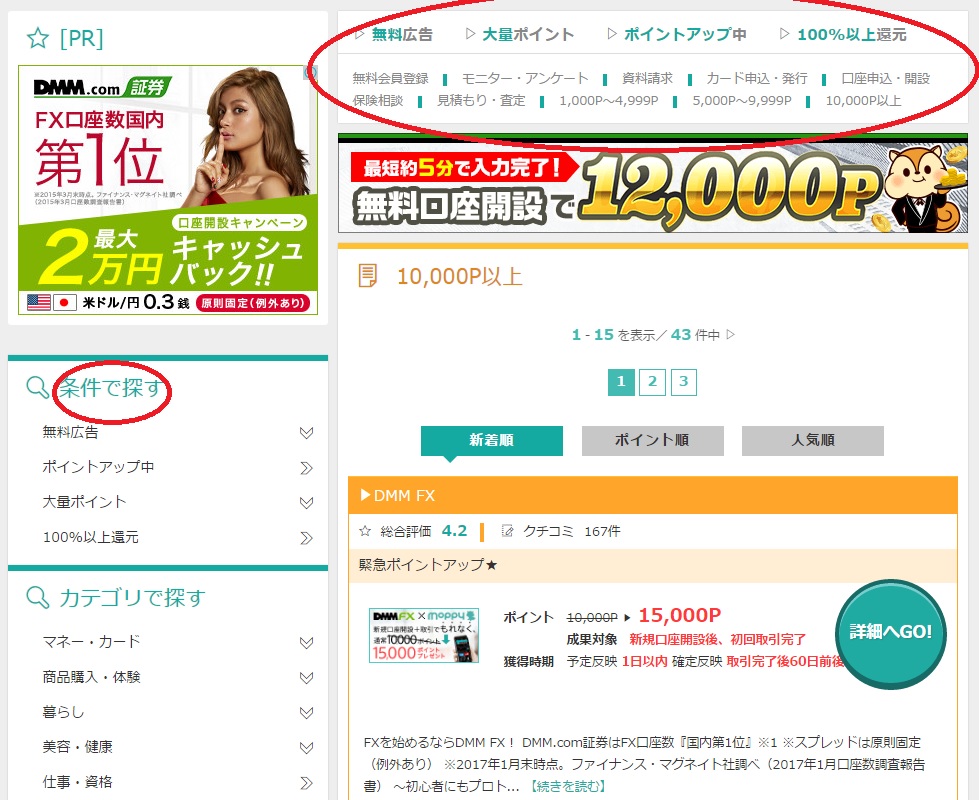The width and height of the screenshot is (979, 800).
Task: Expand the 暮らし category chevron
Action: click(307, 713)
